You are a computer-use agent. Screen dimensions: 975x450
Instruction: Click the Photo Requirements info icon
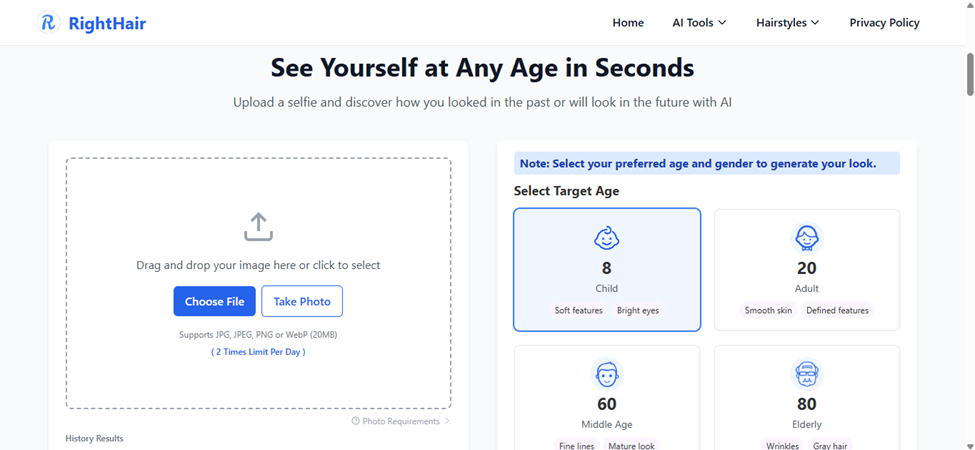coord(356,421)
